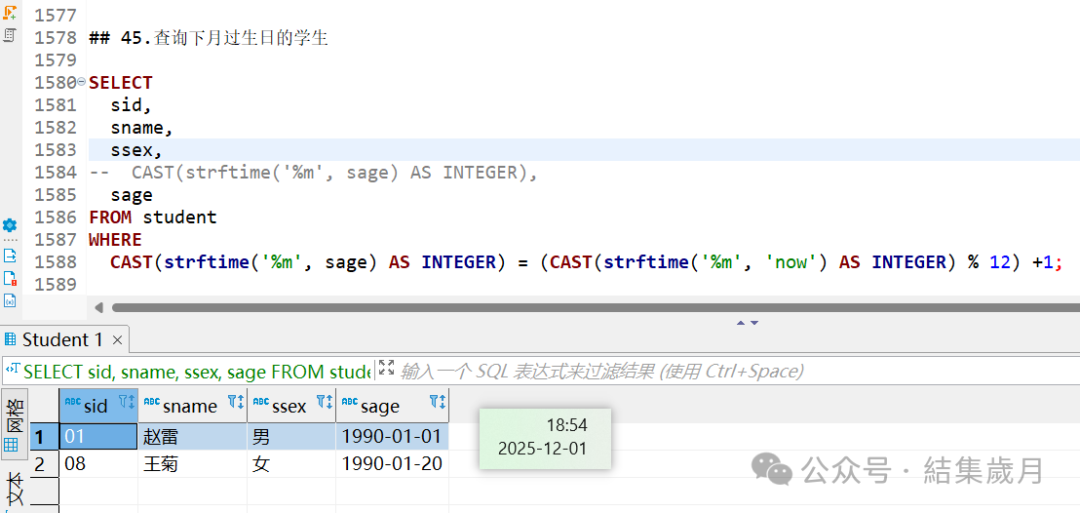Image resolution: width=1080 pixels, height=513 pixels.
Task: Switch to the 文本 text view tab
Action: 14,488
